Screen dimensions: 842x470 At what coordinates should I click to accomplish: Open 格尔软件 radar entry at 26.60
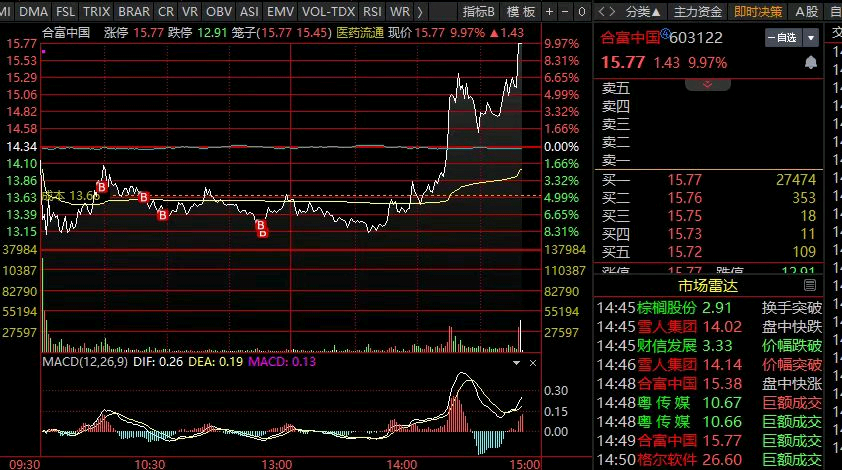[x=709, y=460]
